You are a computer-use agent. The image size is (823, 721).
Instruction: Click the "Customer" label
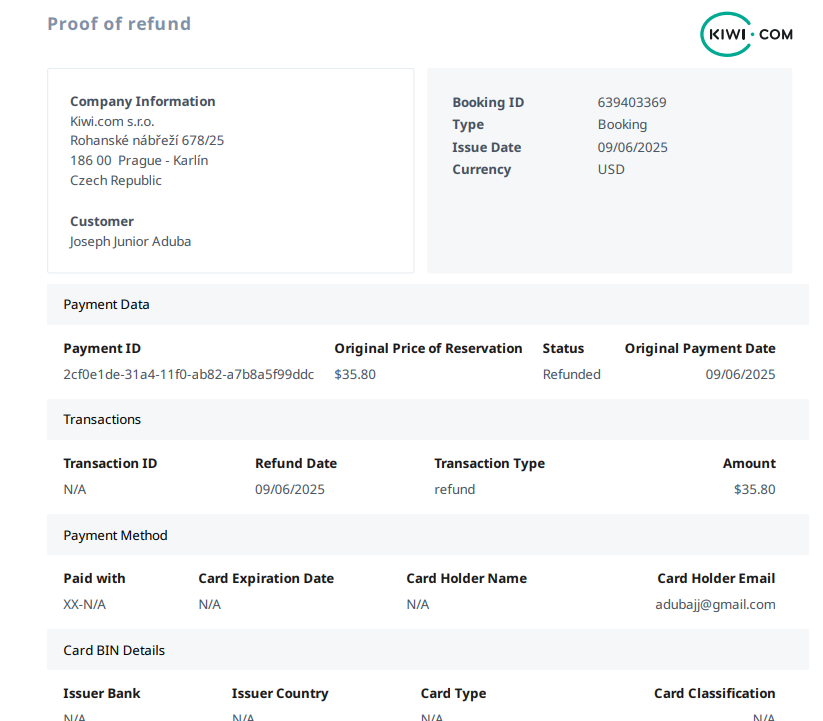coord(102,221)
